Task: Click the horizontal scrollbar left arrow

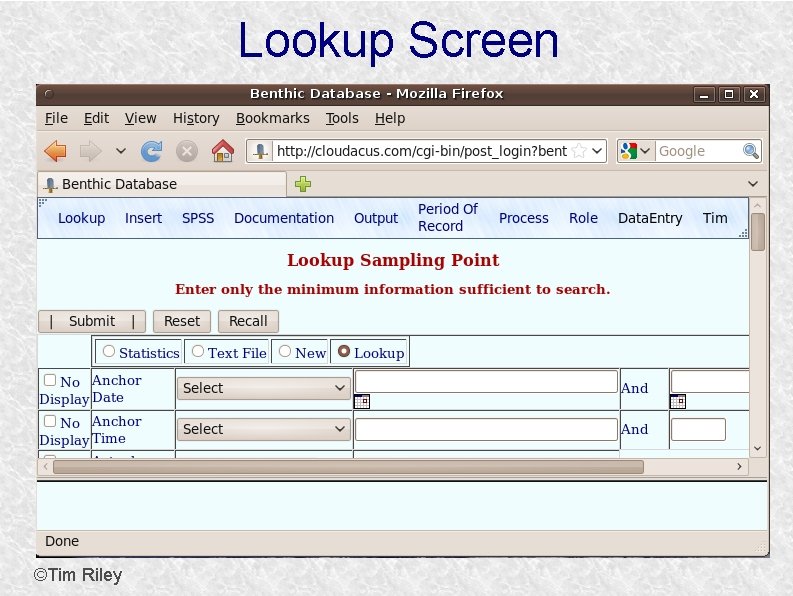Action: (x=46, y=466)
